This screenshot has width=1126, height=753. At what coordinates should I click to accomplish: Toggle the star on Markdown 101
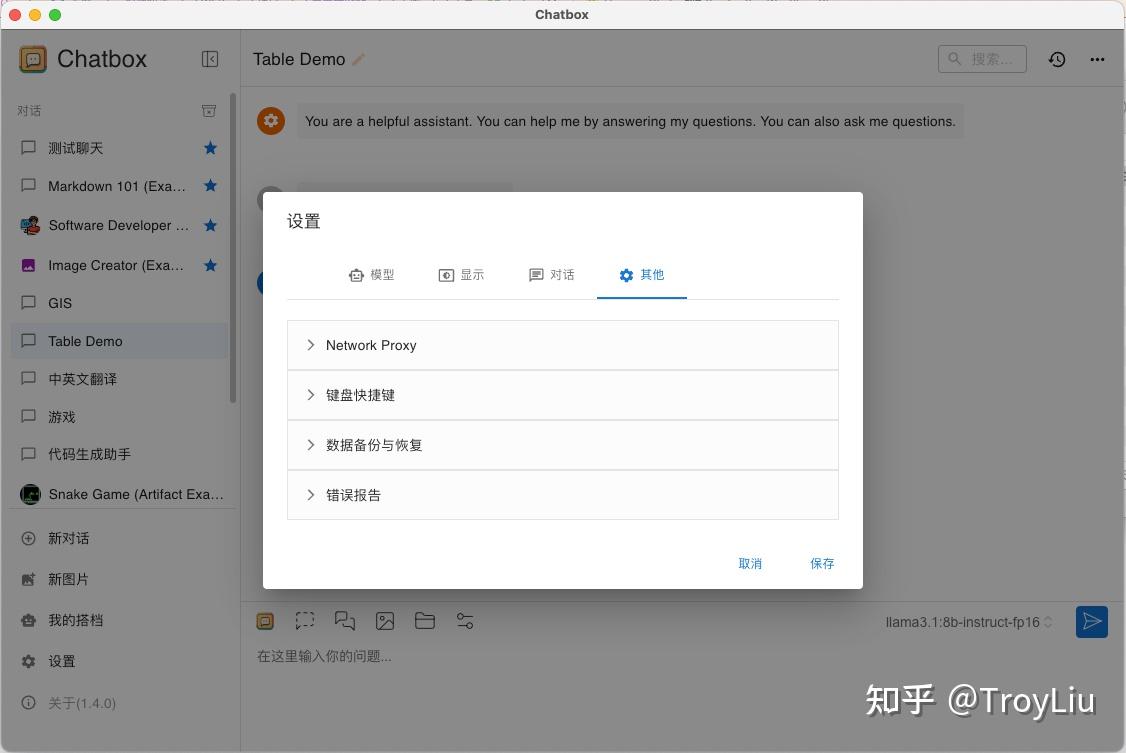(x=210, y=186)
